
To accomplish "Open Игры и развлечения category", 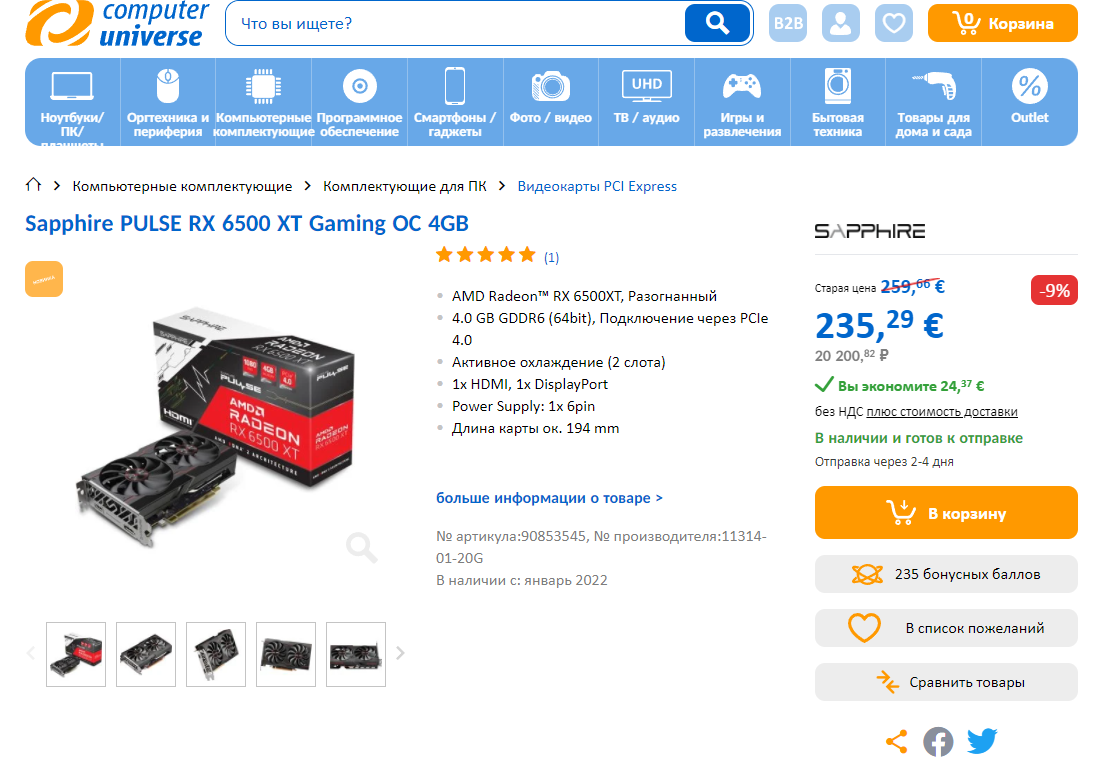I will [x=742, y=102].
